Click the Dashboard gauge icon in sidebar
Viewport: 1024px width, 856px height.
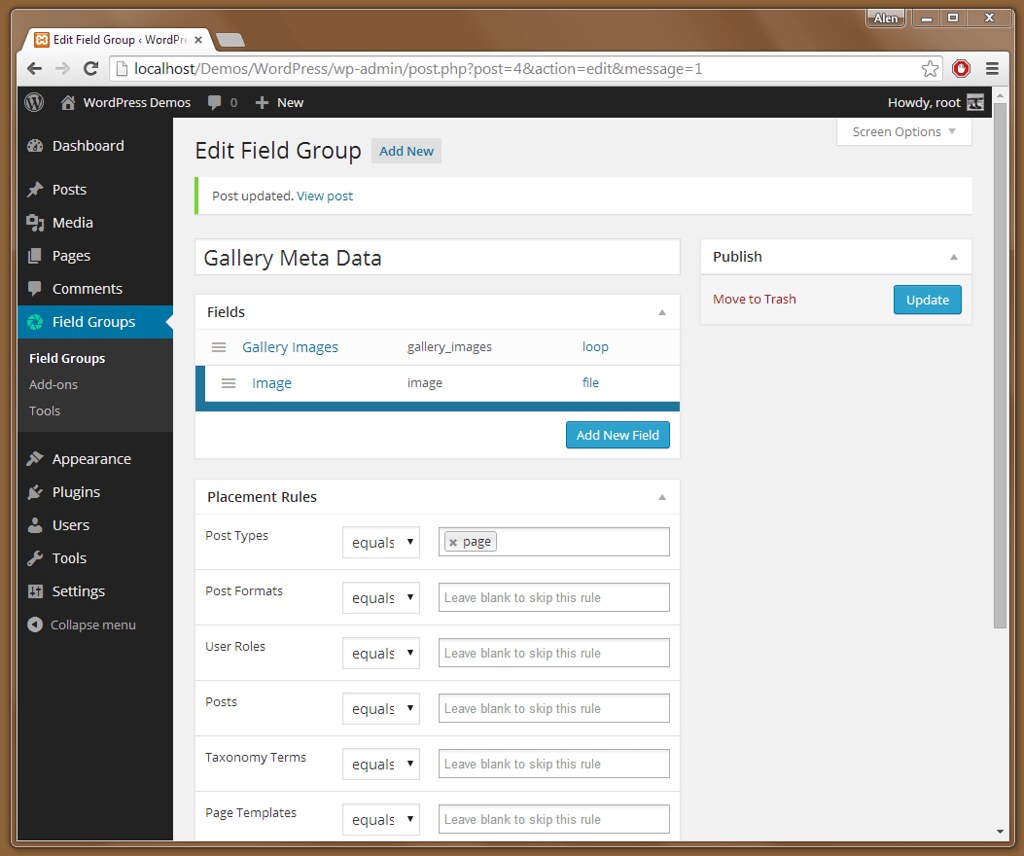point(35,146)
